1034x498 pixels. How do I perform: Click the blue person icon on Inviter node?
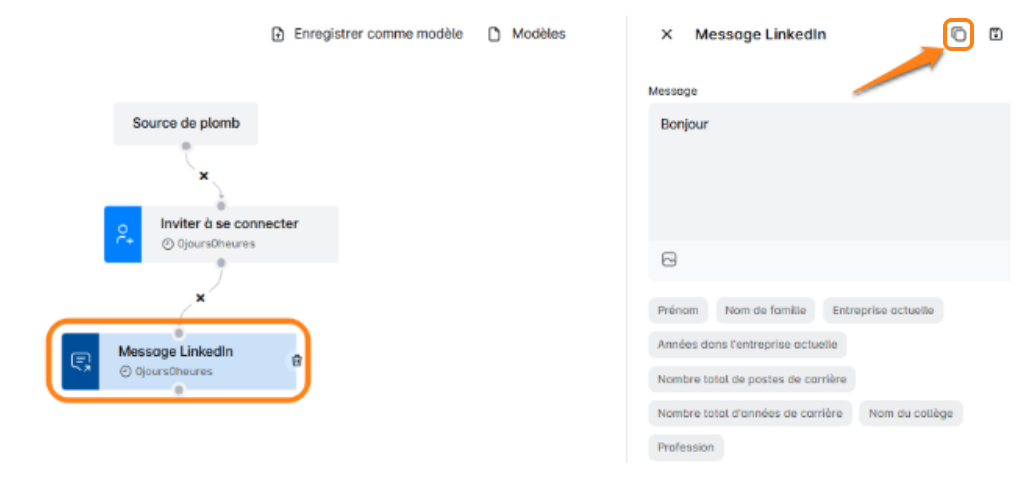(x=124, y=234)
